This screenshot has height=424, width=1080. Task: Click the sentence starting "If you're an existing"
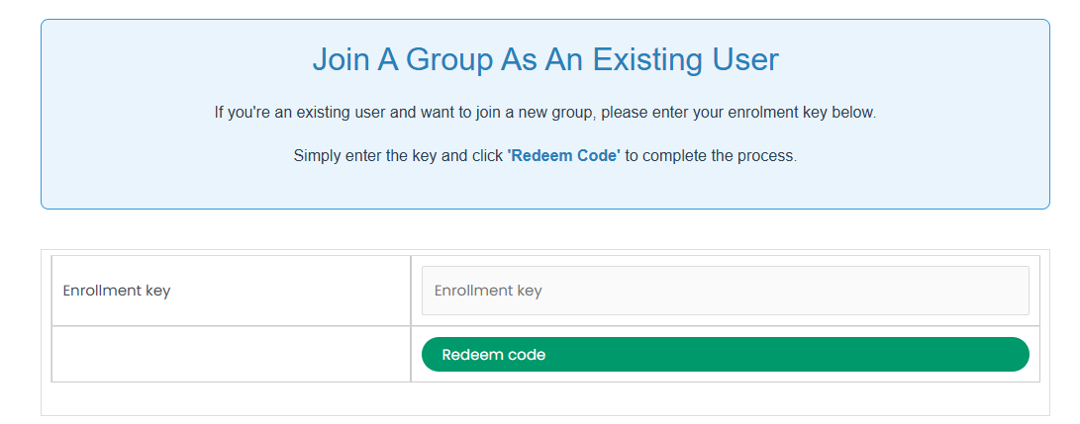point(546,113)
